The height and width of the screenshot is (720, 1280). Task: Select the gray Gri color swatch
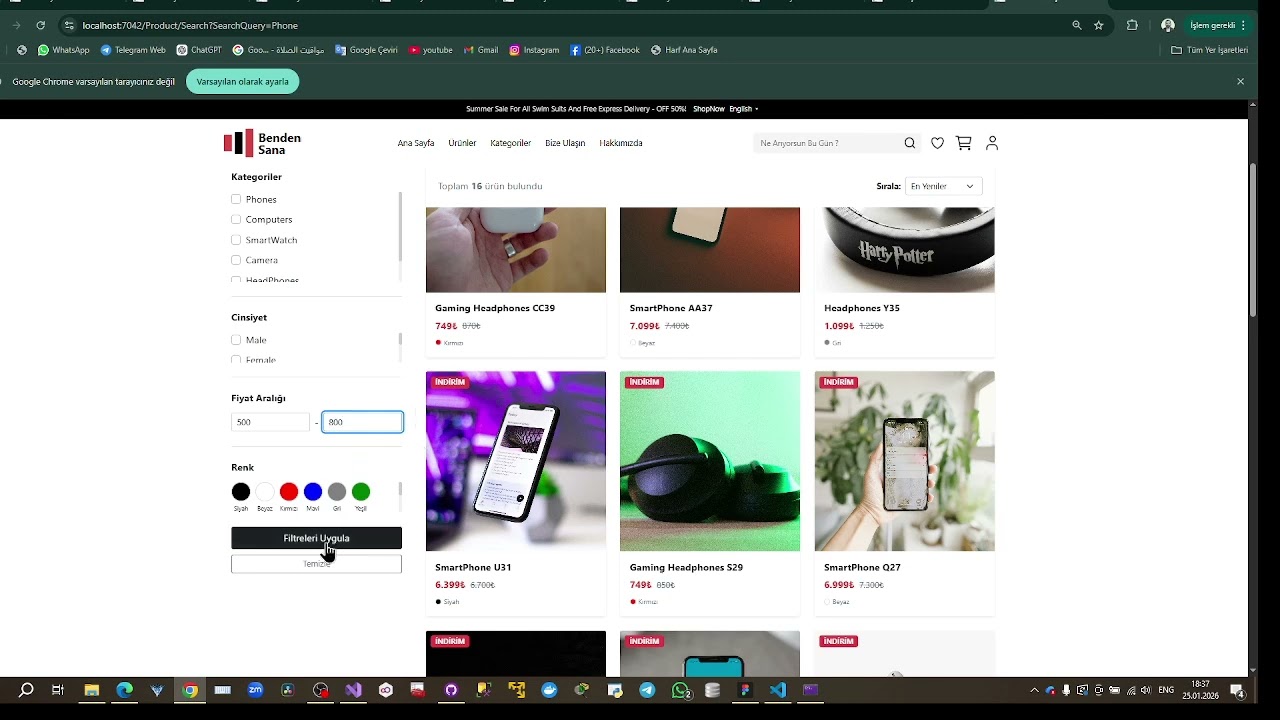[337, 492]
